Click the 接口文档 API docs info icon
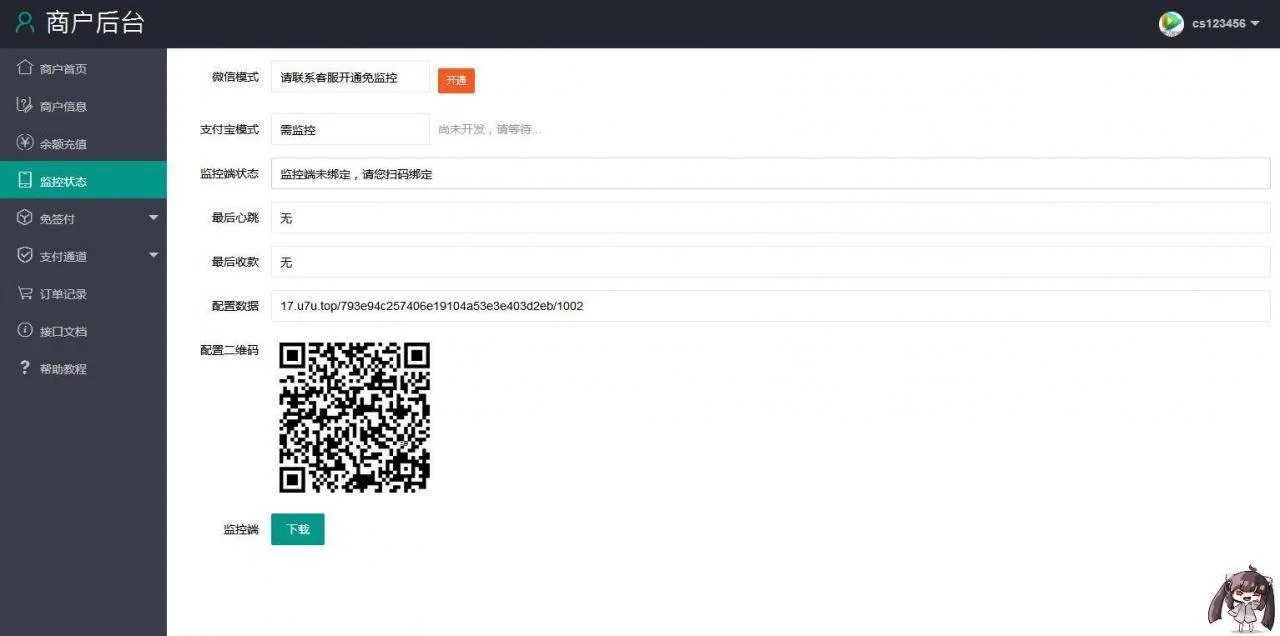1280x636 pixels. pyautogui.click(x=27, y=330)
